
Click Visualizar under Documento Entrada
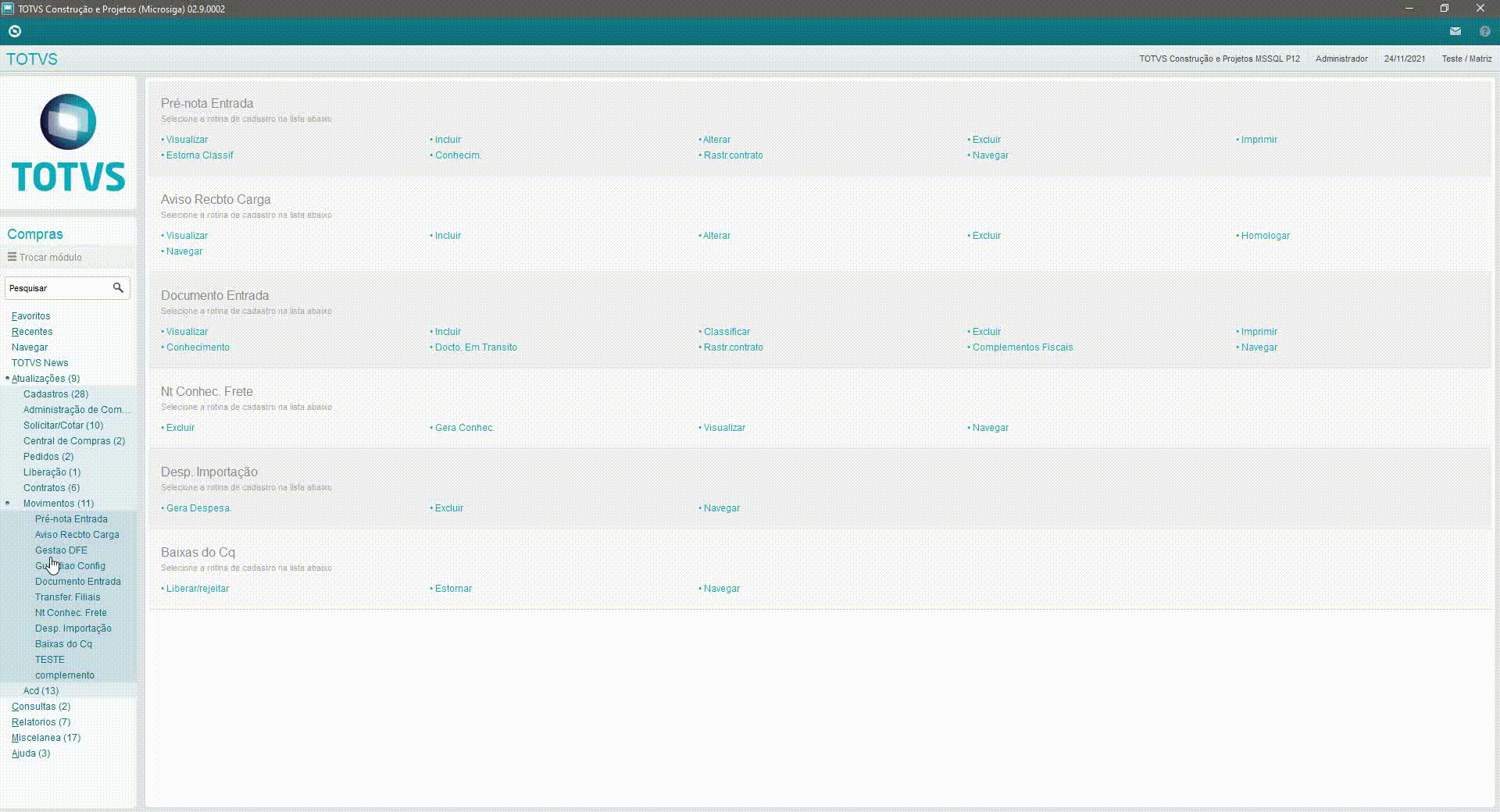[187, 332]
